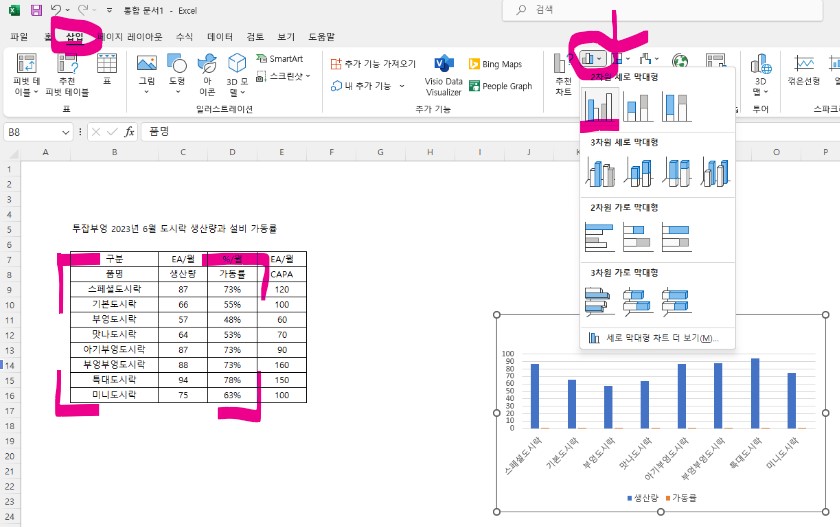Switch to the 보기 ribbon tab

(286, 36)
